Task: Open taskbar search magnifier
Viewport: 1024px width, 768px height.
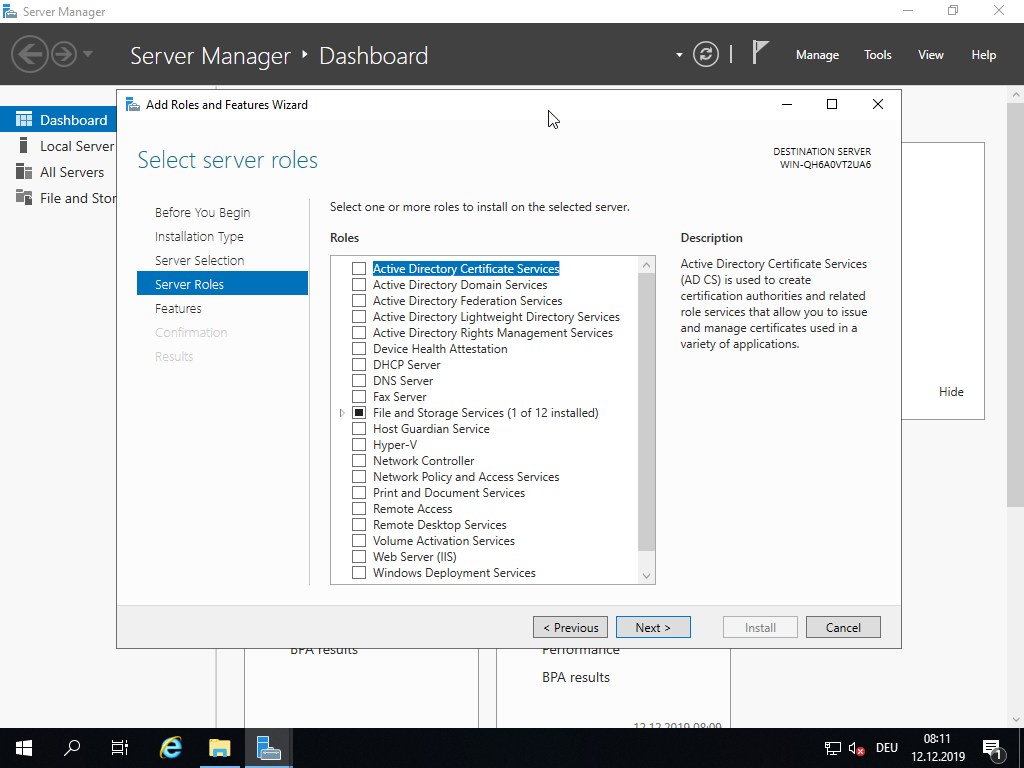Action: pyautogui.click(x=72, y=748)
